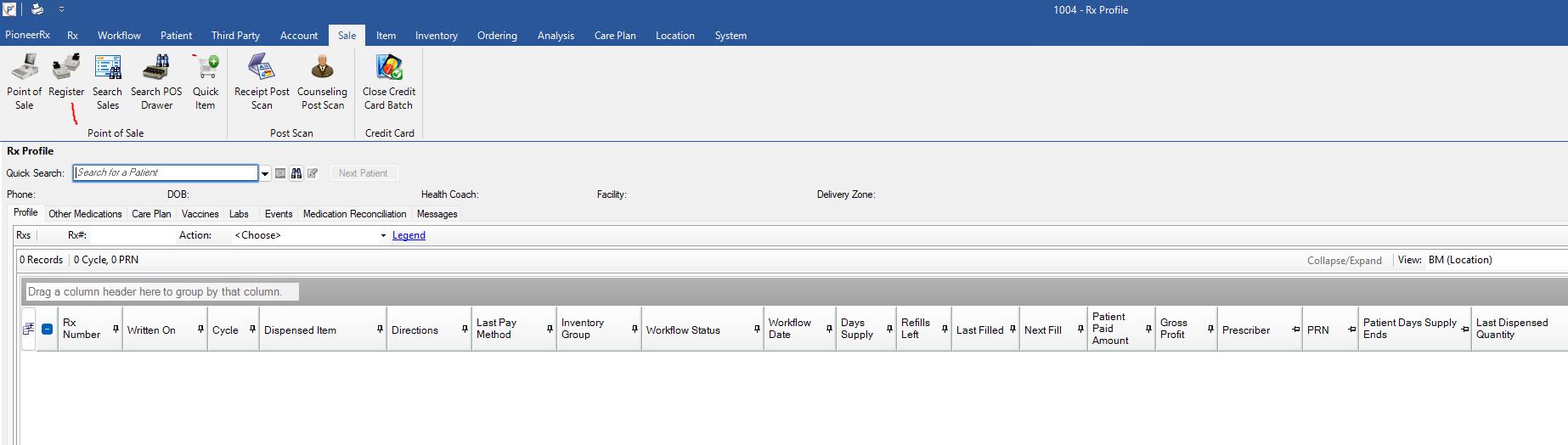Image resolution: width=1568 pixels, height=445 pixels.
Task: Click the Next Patient button
Action: point(363,173)
